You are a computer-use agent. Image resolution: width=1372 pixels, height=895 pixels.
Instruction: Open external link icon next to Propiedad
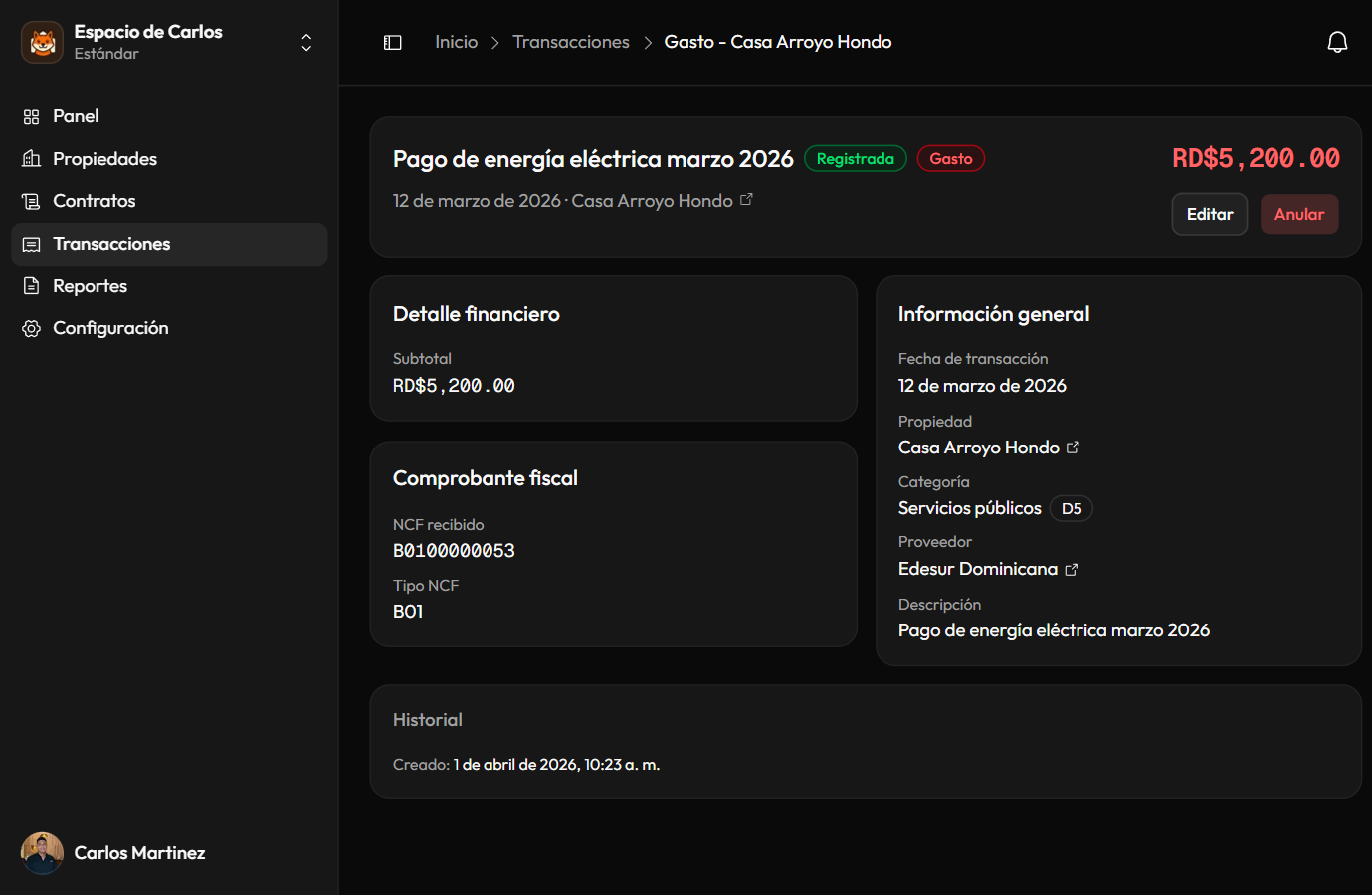1073,447
